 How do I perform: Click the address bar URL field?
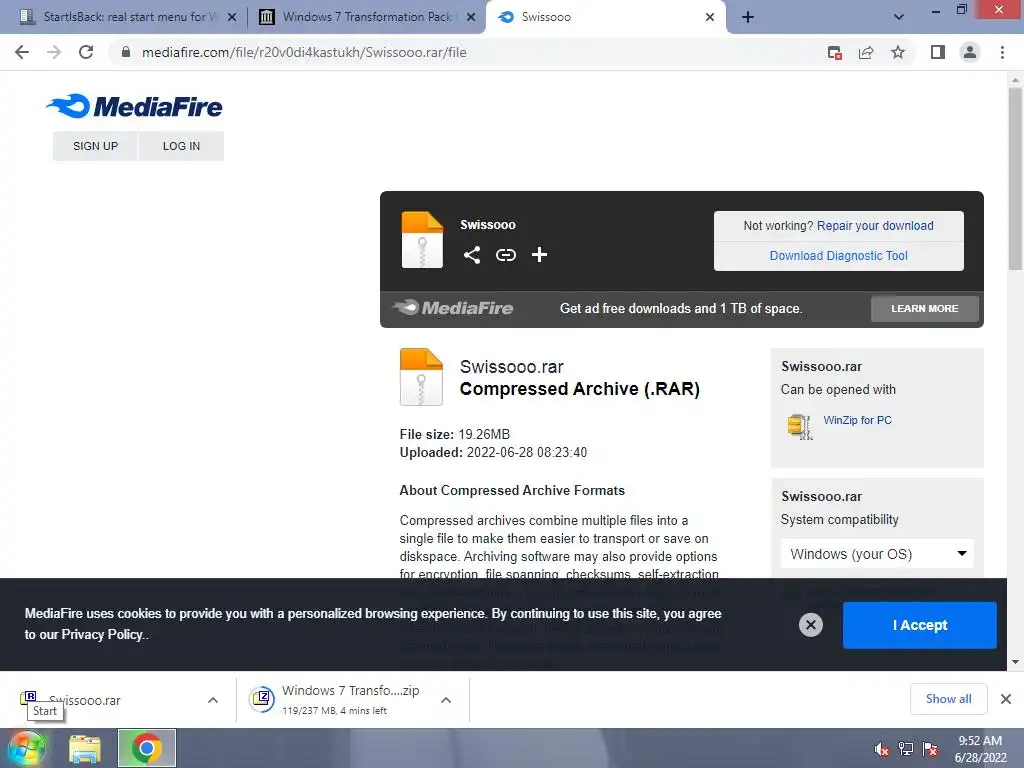[470, 52]
